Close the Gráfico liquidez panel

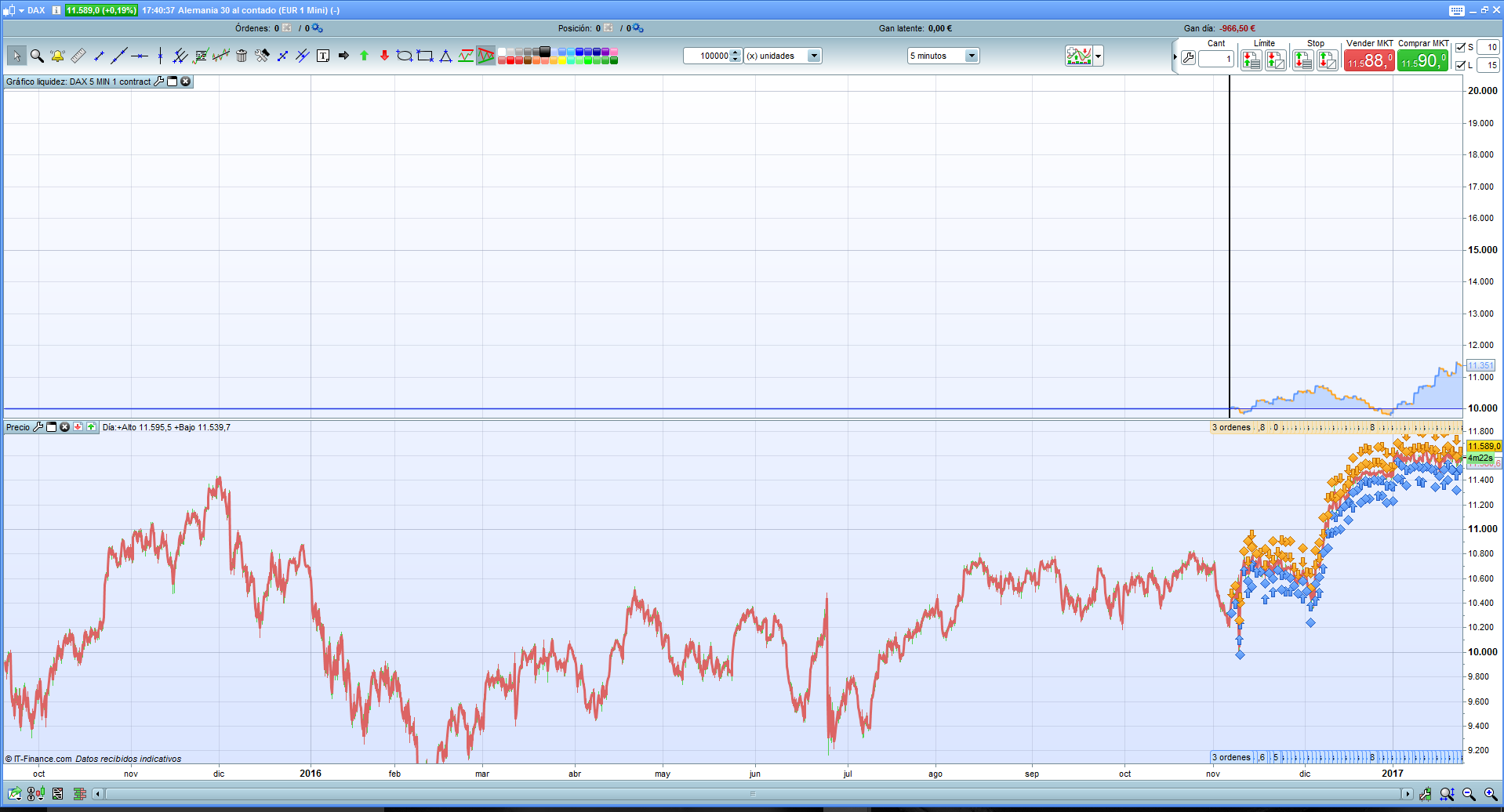(x=186, y=82)
